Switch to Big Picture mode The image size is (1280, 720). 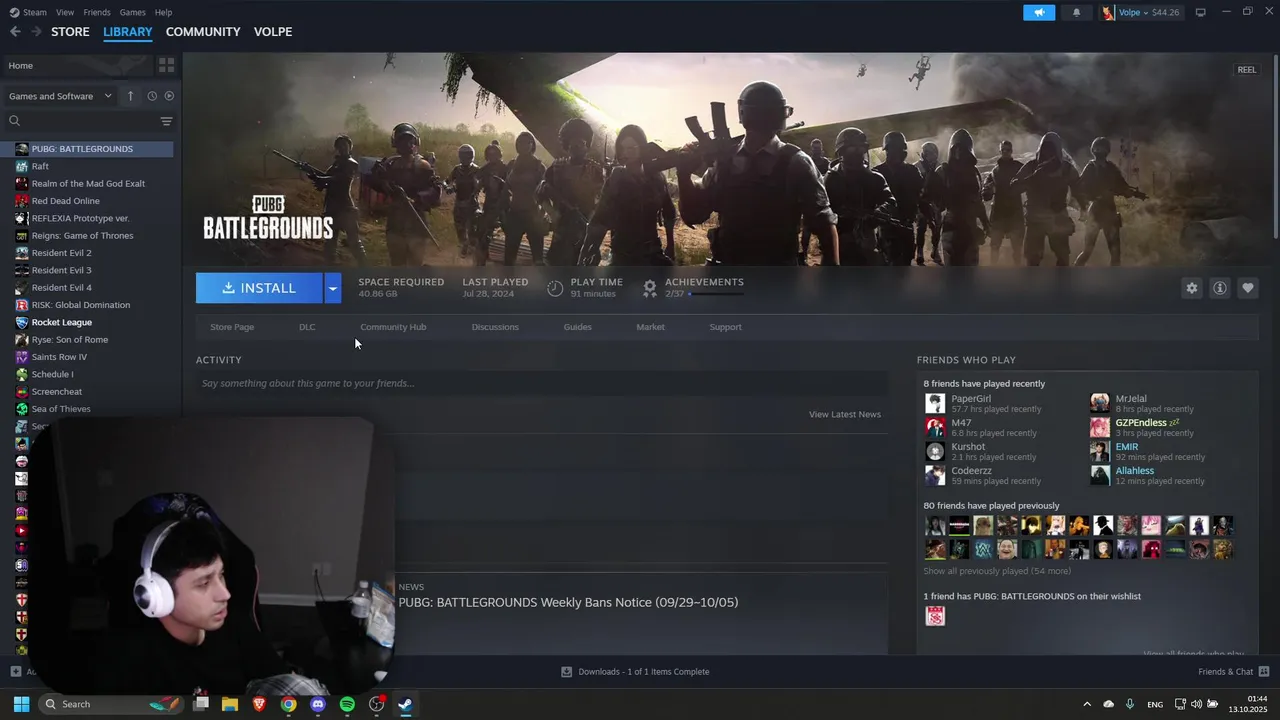click(x=1200, y=12)
